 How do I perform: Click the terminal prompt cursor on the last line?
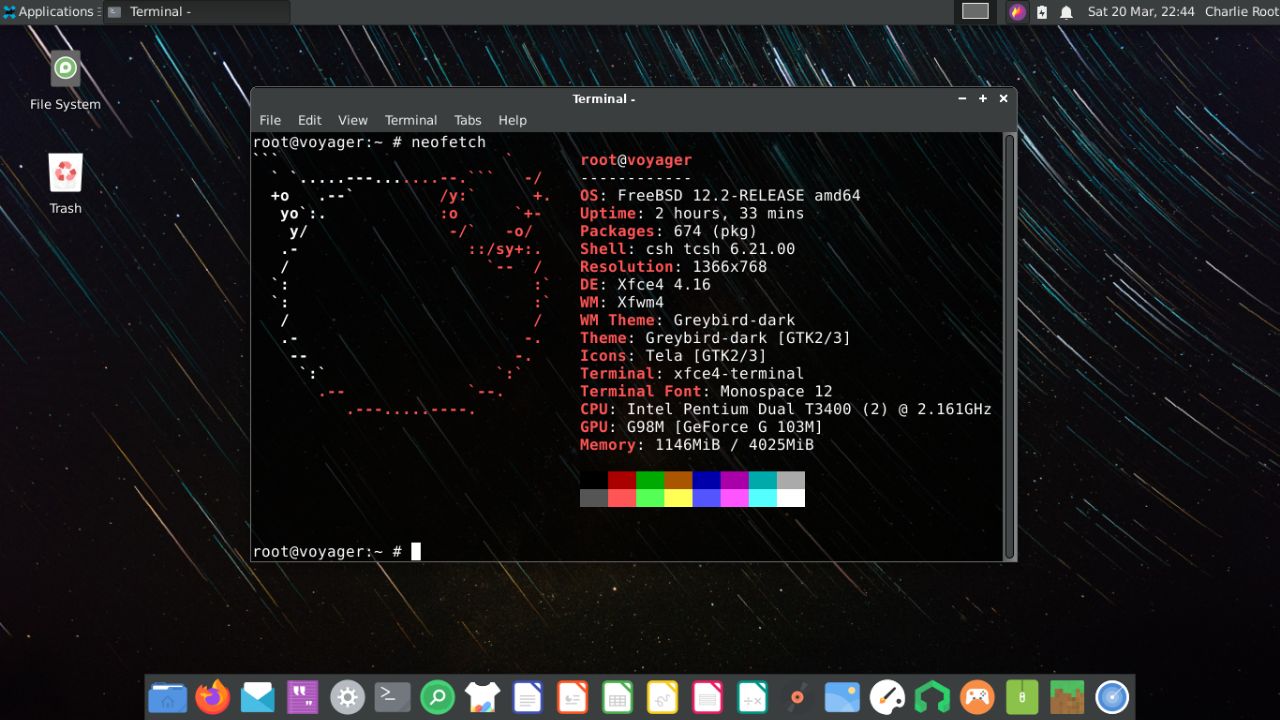(416, 551)
